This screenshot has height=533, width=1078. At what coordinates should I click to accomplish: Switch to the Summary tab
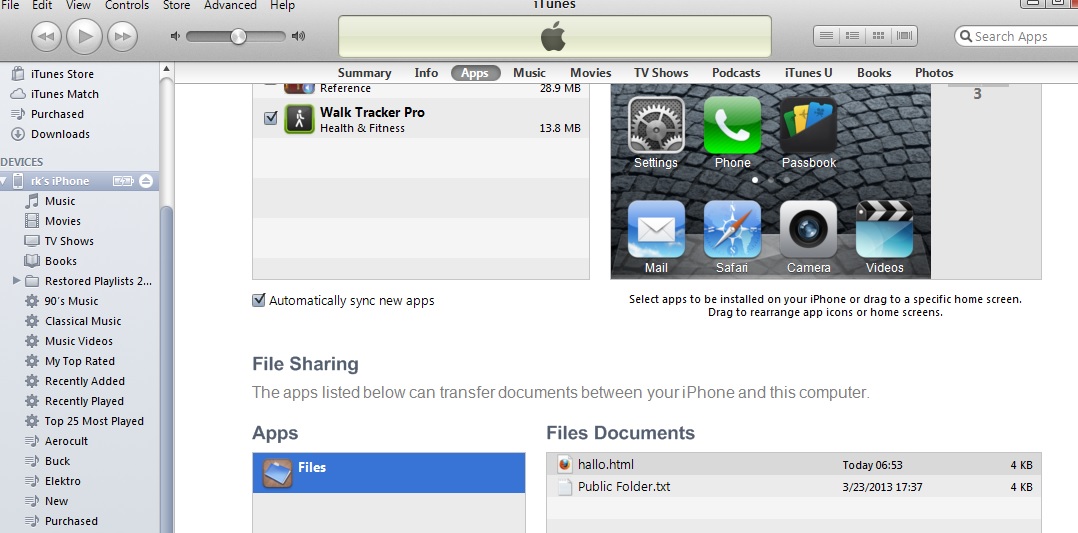coord(364,73)
